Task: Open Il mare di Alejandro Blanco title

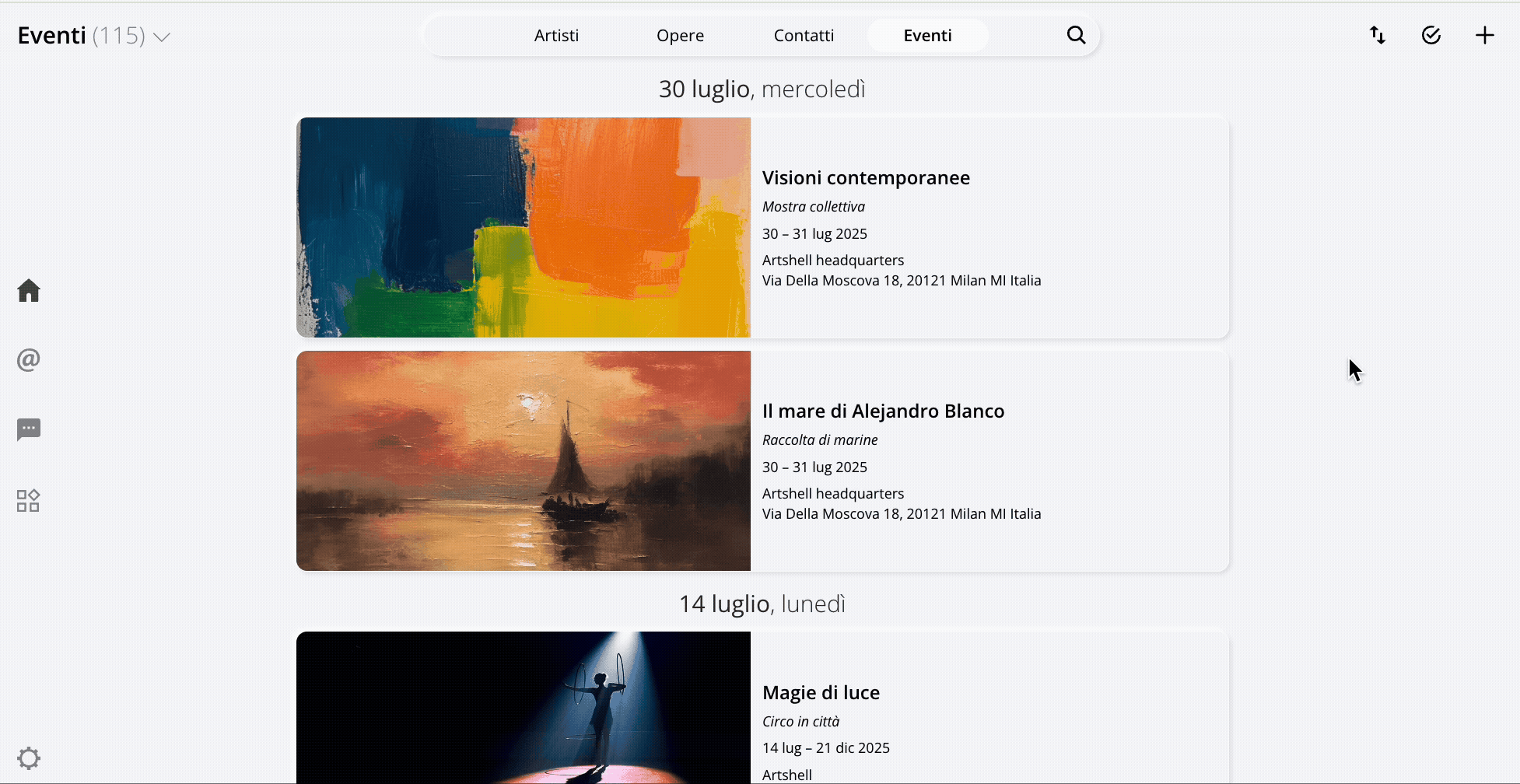Action: click(x=883, y=411)
